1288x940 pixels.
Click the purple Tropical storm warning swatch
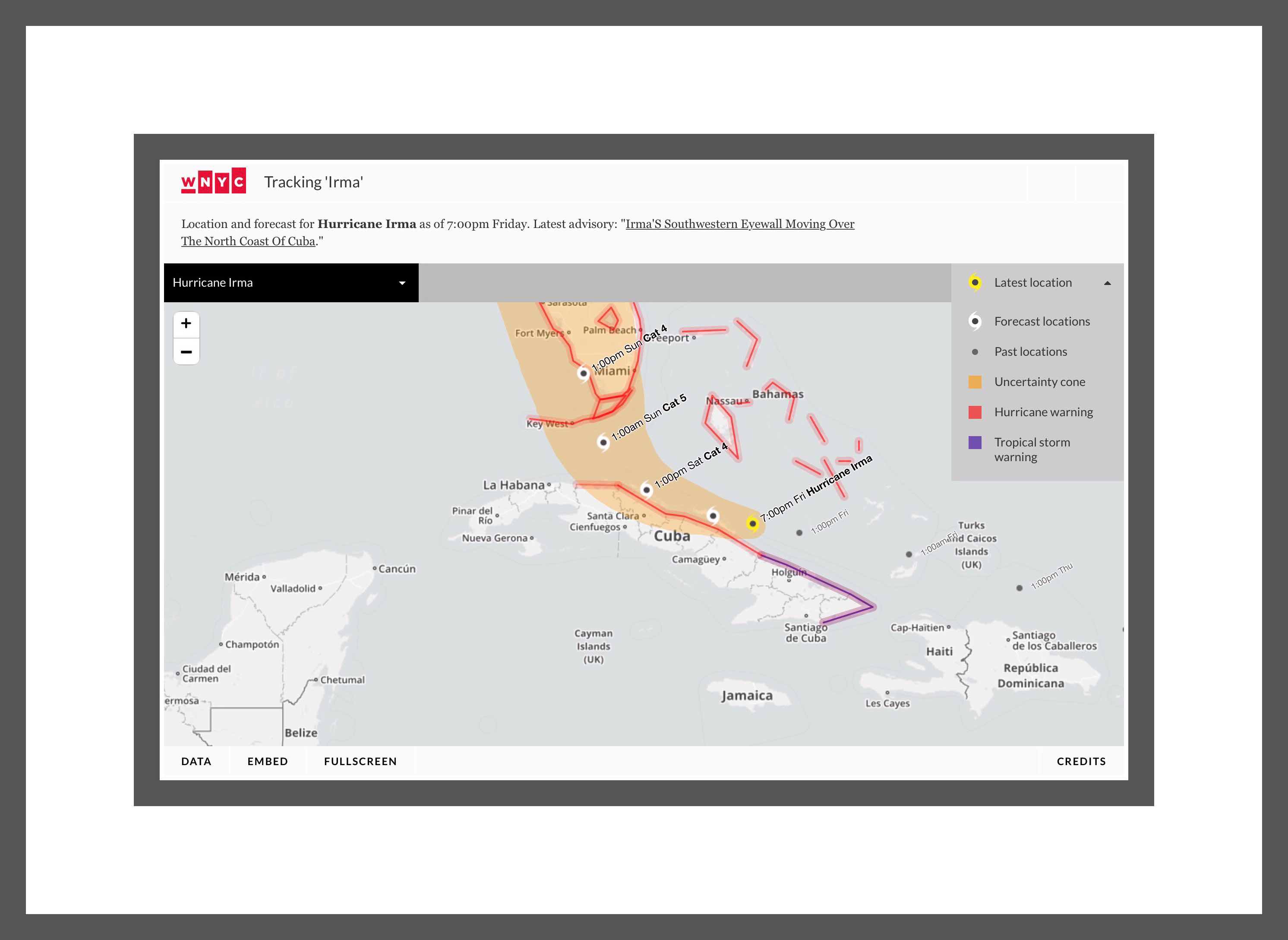point(975,442)
